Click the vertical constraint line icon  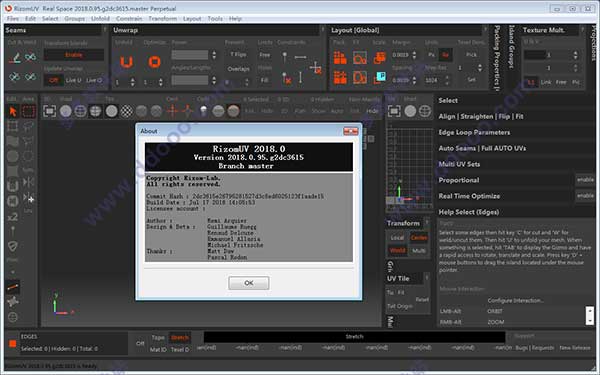[300, 78]
